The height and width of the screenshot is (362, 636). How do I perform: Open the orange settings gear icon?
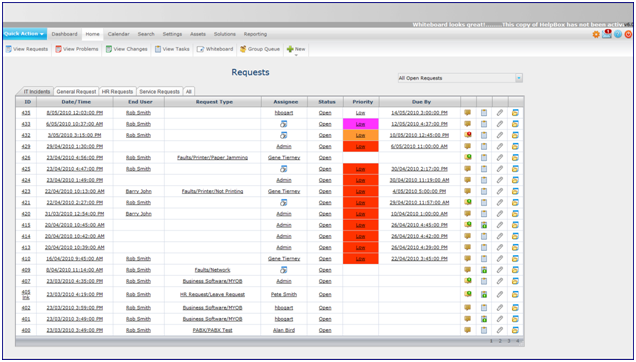(596, 34)
